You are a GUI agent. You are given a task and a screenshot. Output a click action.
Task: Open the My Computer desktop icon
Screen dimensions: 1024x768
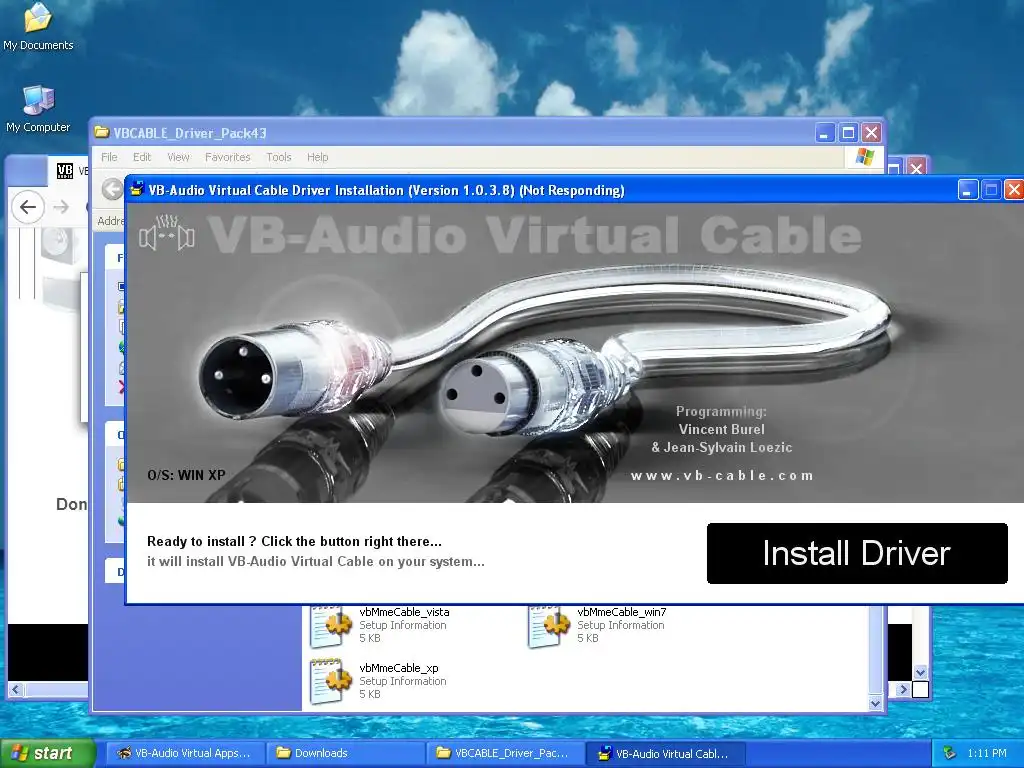(x=38, y=109)
